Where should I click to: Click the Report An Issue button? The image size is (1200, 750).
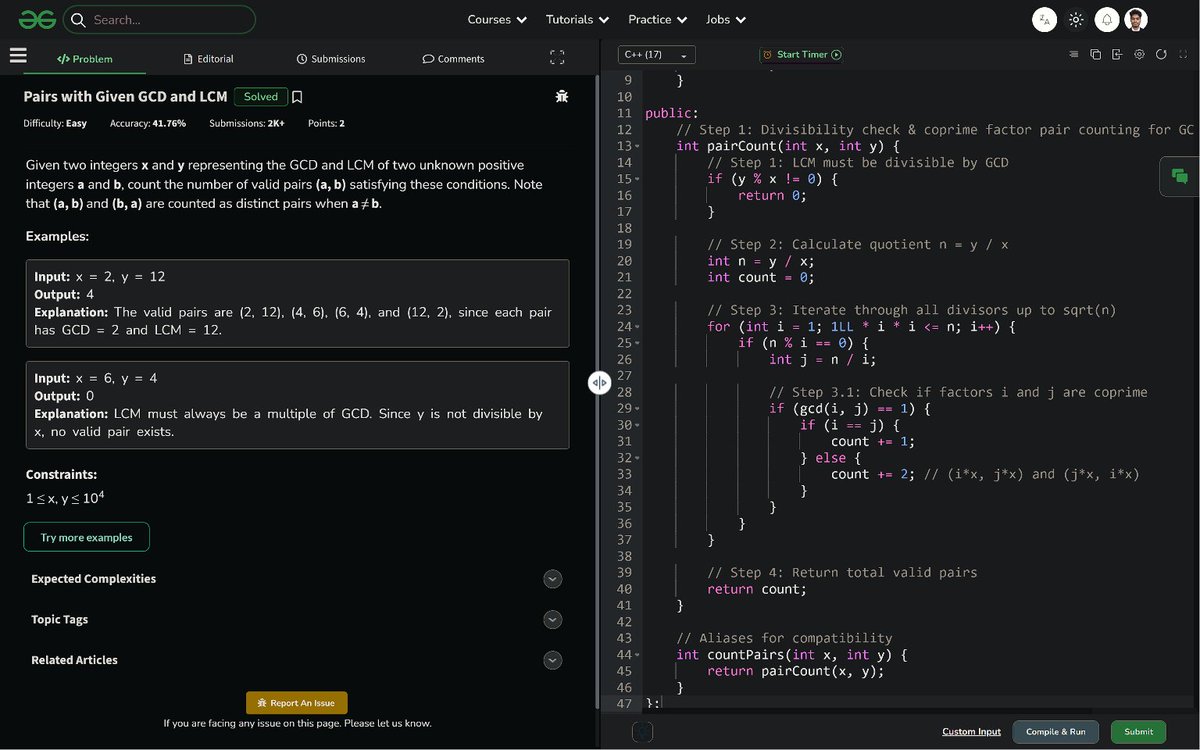point(297,703)
